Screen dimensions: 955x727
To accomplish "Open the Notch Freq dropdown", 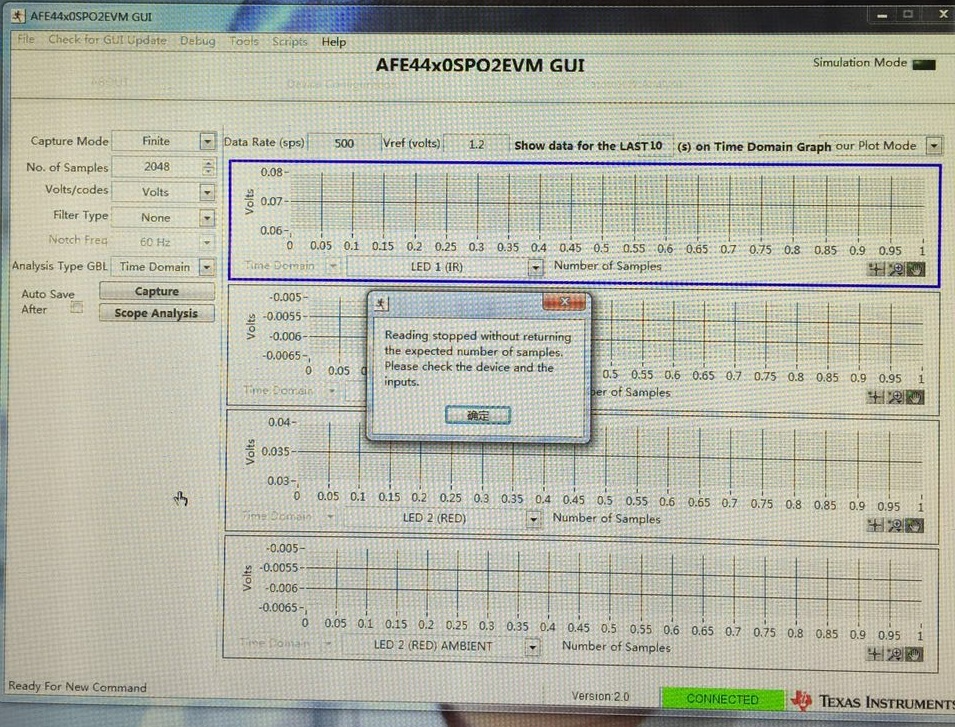I will 208,242.
